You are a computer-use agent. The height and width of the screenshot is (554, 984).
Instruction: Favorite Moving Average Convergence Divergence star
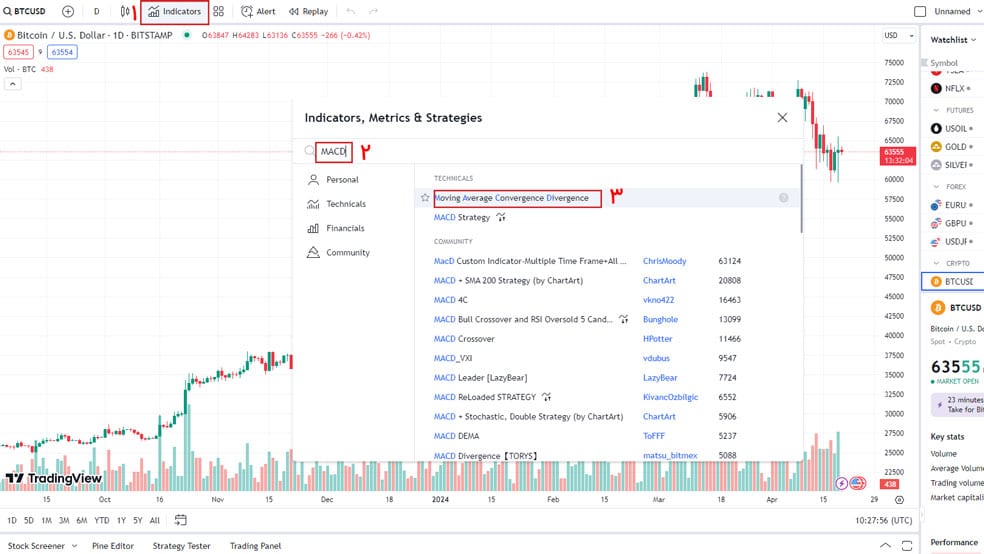pyautogui.click(x=425, y=198)
